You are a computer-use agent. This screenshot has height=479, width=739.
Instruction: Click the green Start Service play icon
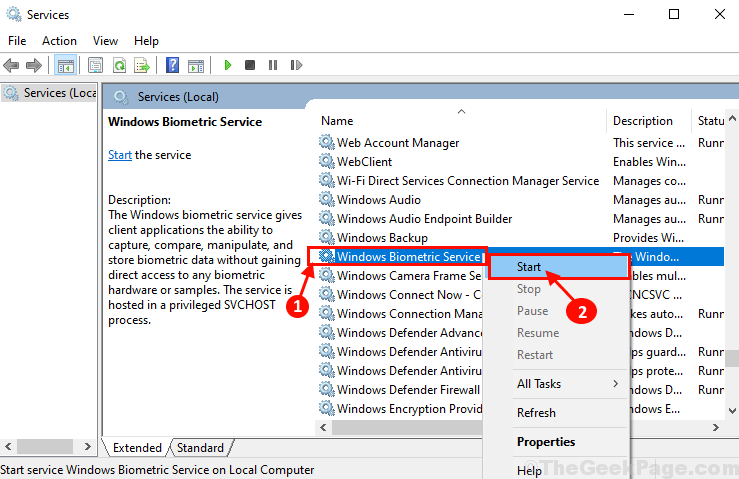pos(228,65)
